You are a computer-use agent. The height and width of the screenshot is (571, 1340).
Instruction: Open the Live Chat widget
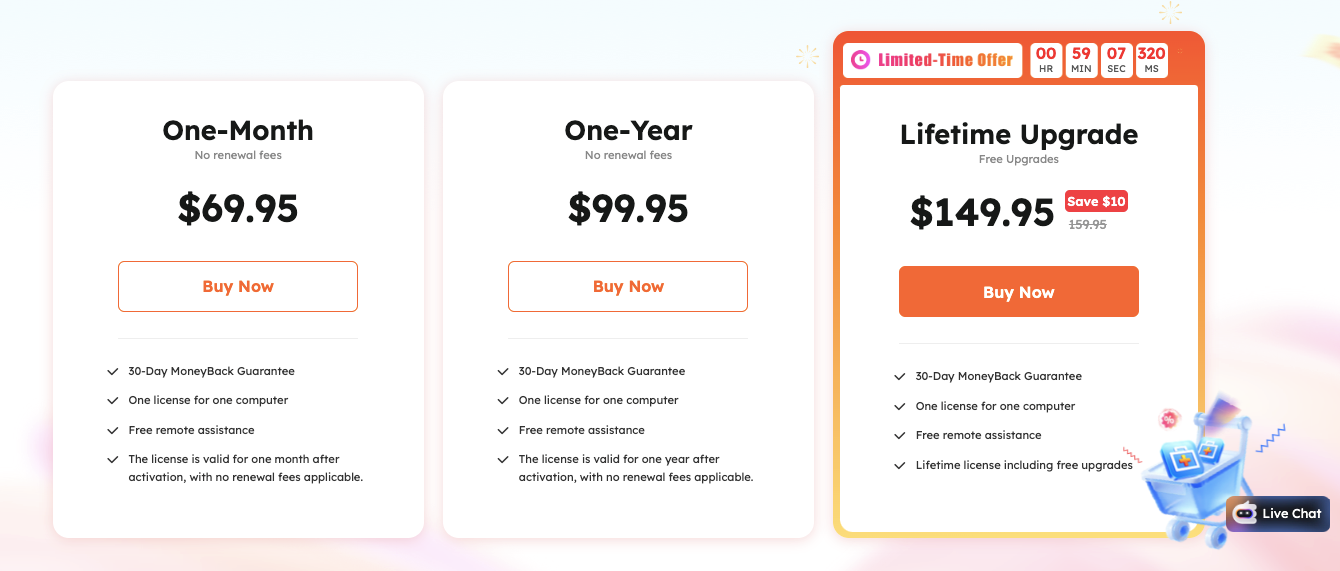(x=1278, y=513)
